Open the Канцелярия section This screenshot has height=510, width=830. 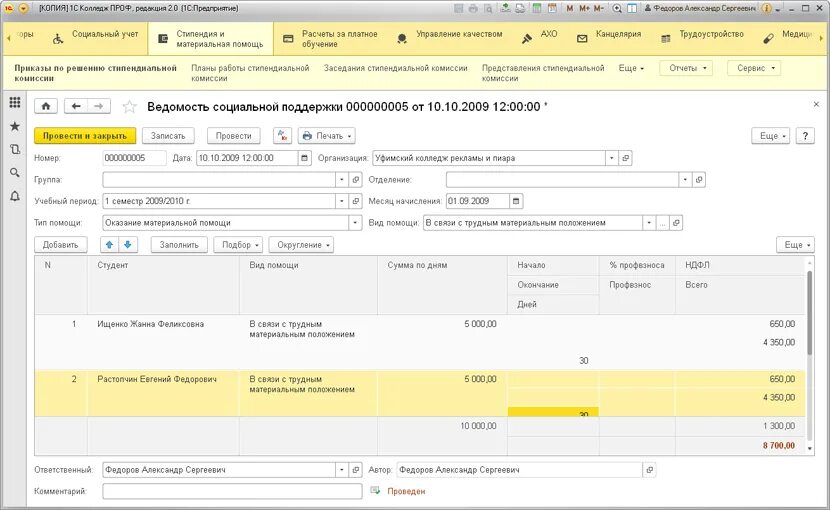pyautogui.click(x=609, y=38)
